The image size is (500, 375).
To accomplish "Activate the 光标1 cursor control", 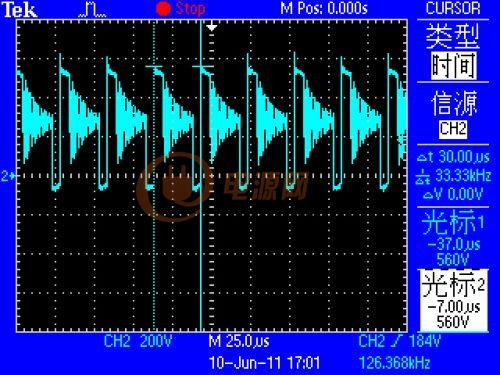I will [x=453, y=237].
